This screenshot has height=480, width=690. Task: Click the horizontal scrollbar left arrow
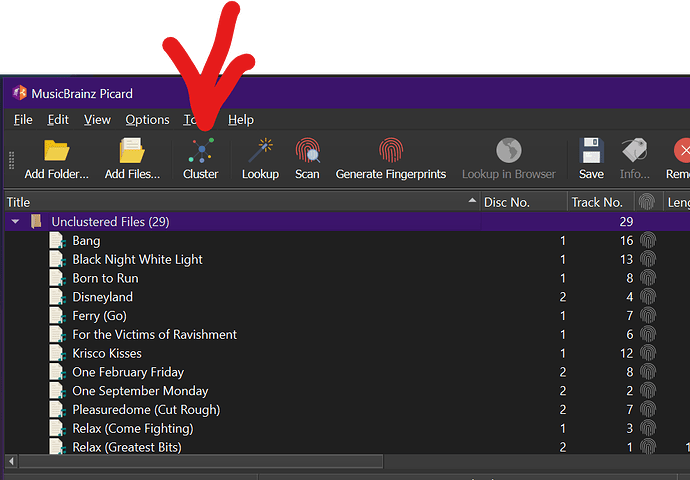point(11,461)
